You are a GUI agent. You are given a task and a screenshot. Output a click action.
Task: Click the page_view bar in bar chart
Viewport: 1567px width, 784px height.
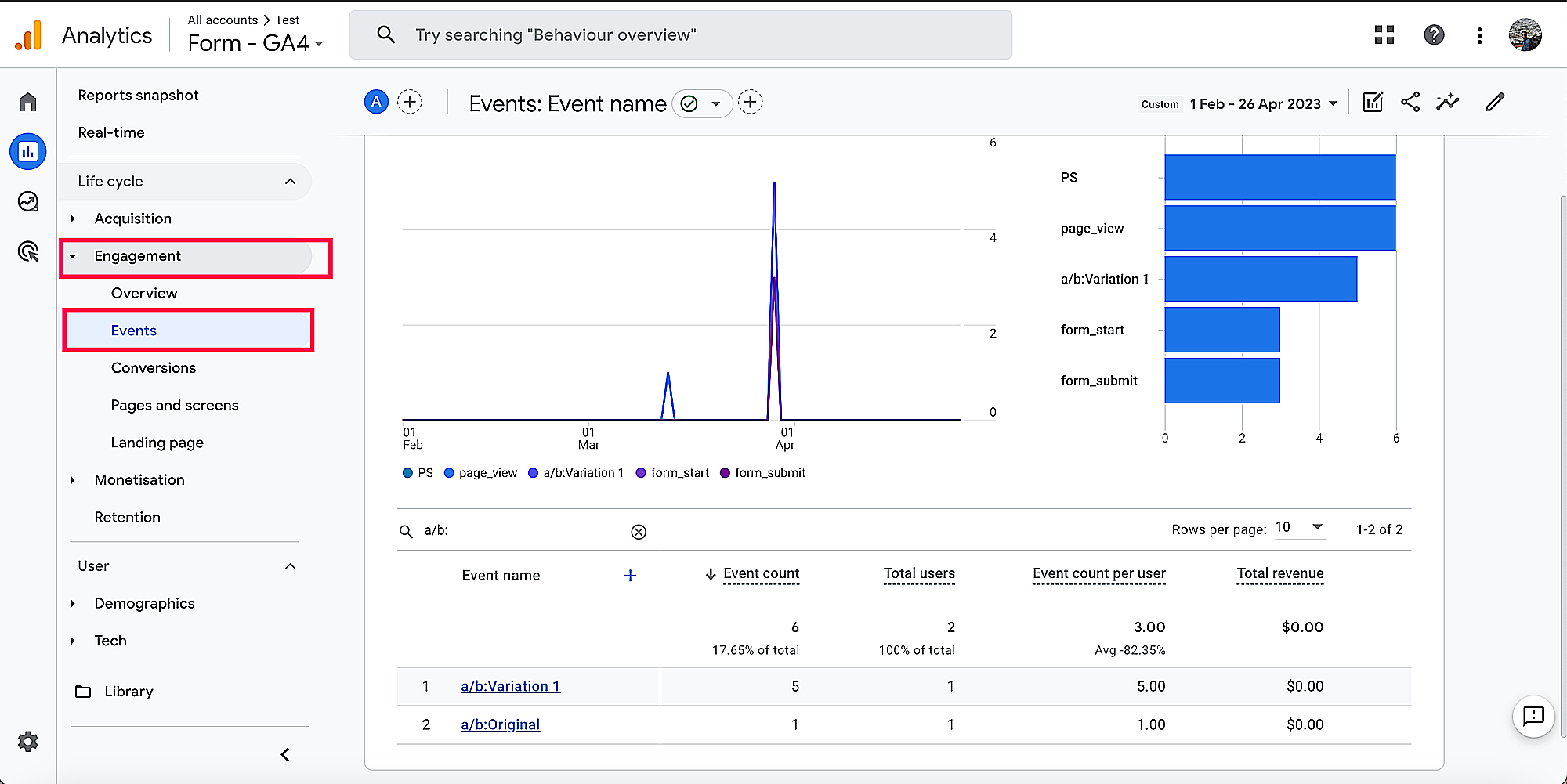click(x=1279, y=228)
